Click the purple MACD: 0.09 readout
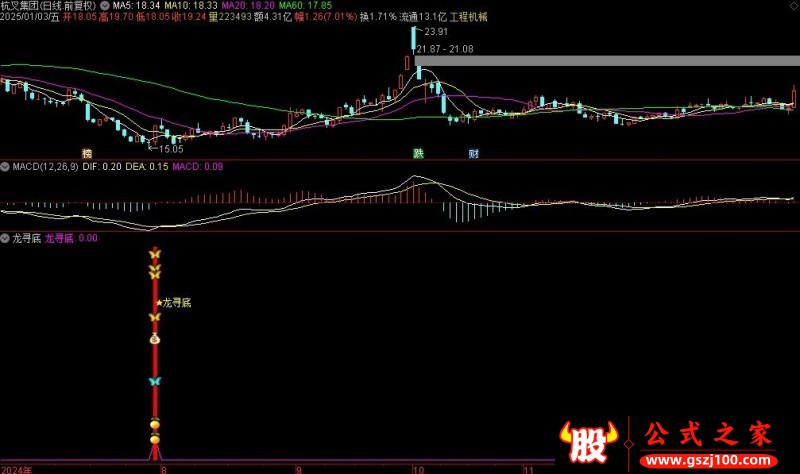 tap(197, 166)
